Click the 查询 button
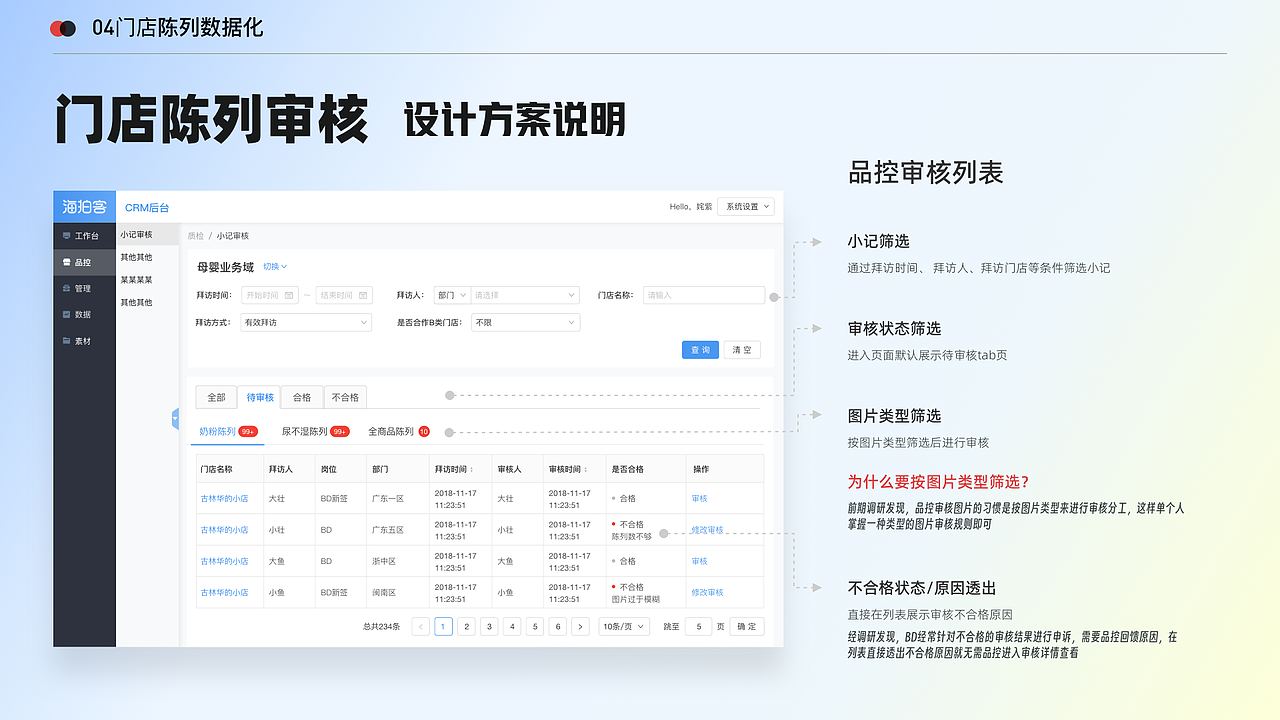This screenshot has height=720, width=1280. (x=700, y=350)
